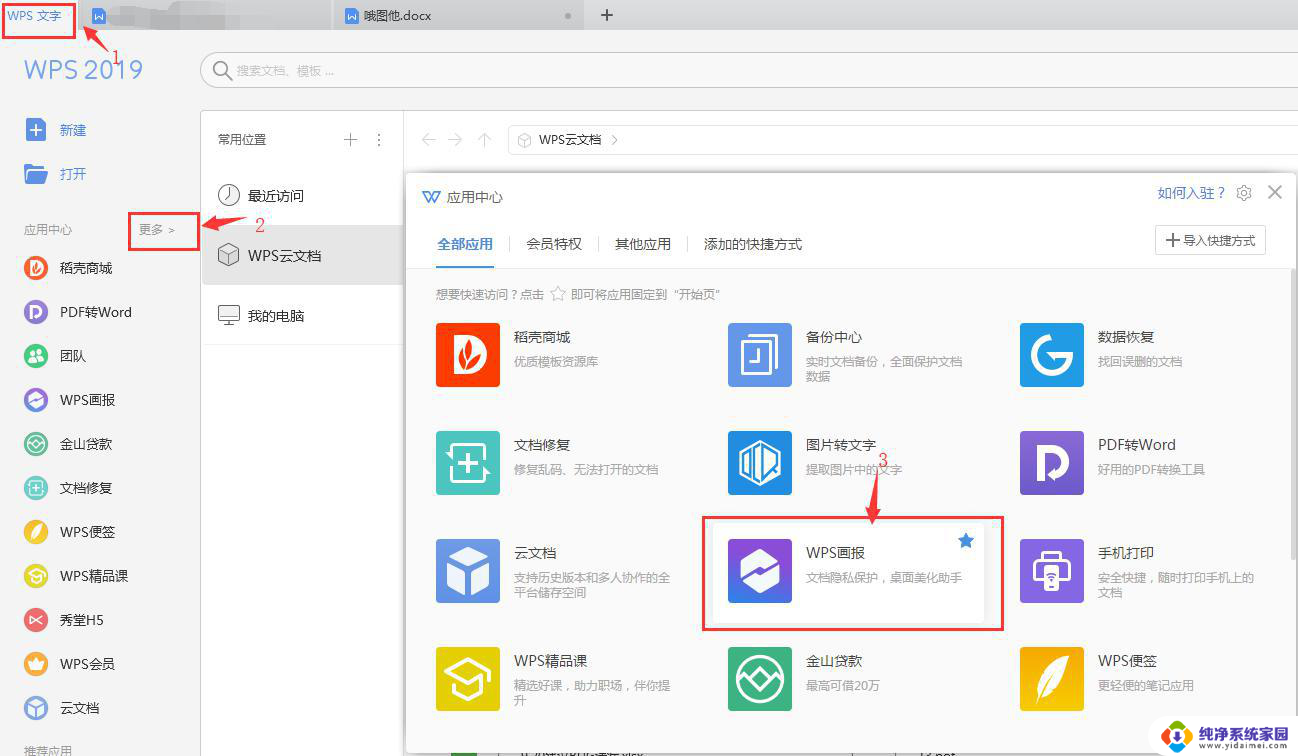Open WPS画报 in the left sidebar
This screenshot has width=1298, height=756.
[69, 400]
